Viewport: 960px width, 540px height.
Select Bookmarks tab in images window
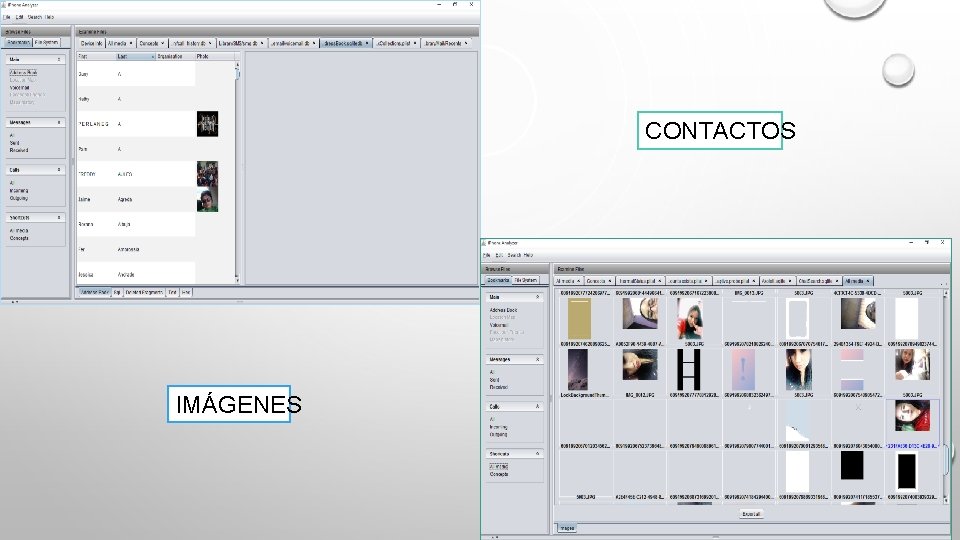click(497, 280)
